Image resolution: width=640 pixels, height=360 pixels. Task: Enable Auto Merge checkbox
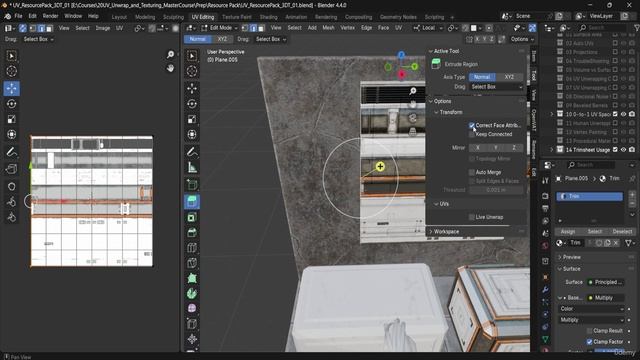[x=472, y=172]
